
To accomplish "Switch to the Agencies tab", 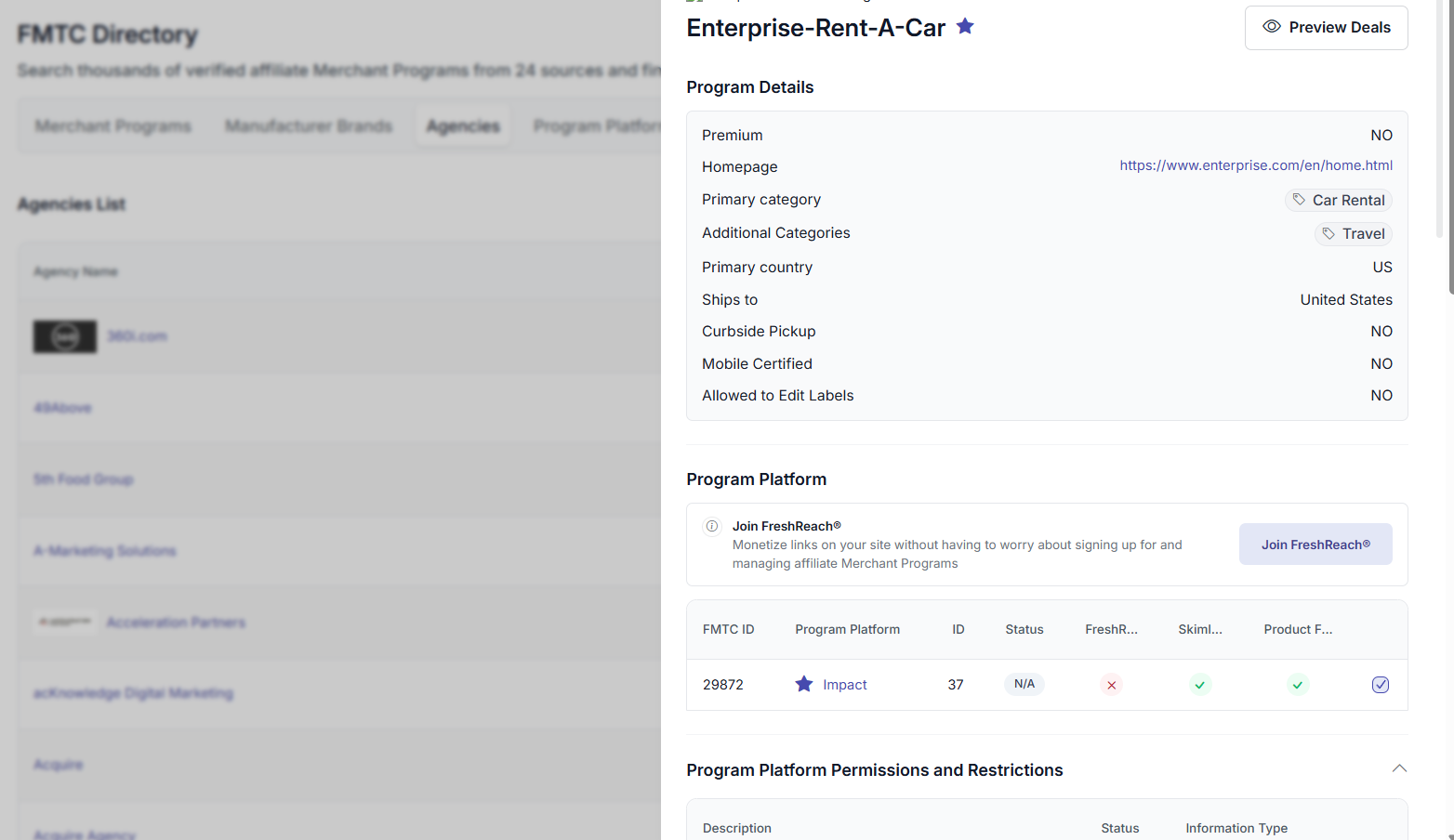I will pyautogui.click(x=463, y=126).
